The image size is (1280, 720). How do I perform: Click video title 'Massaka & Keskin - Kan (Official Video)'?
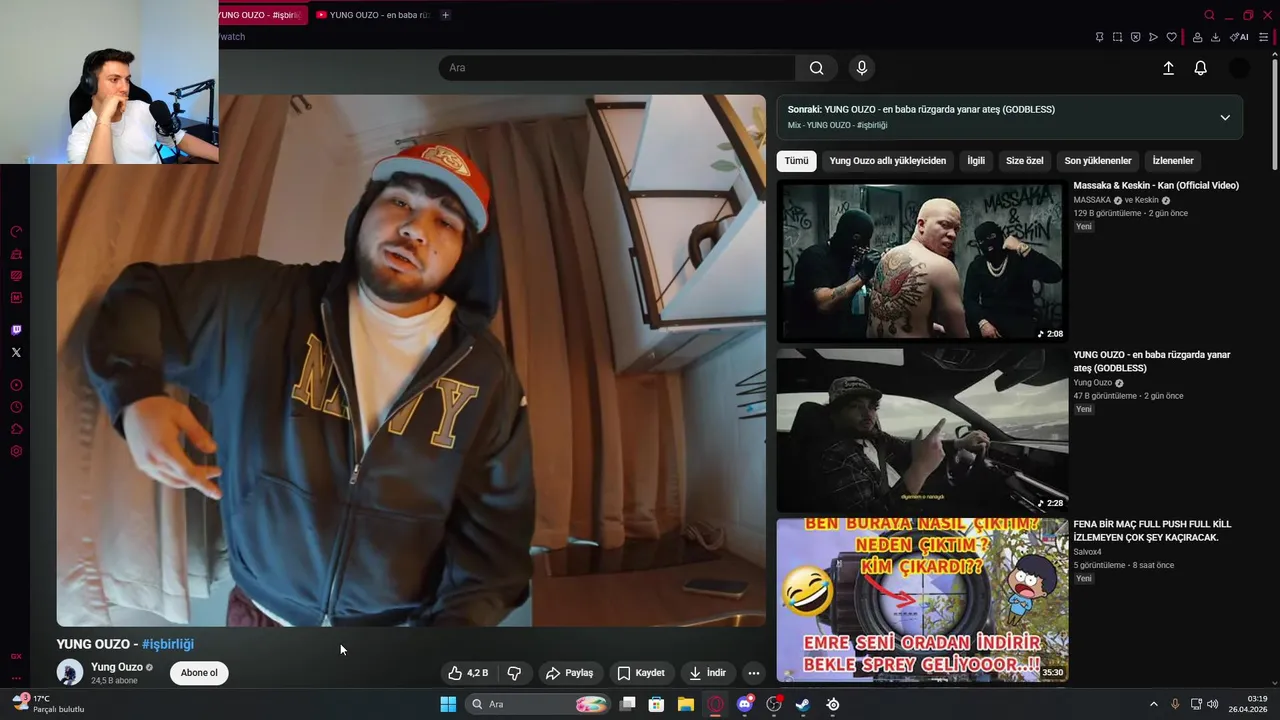(1156, 185)
